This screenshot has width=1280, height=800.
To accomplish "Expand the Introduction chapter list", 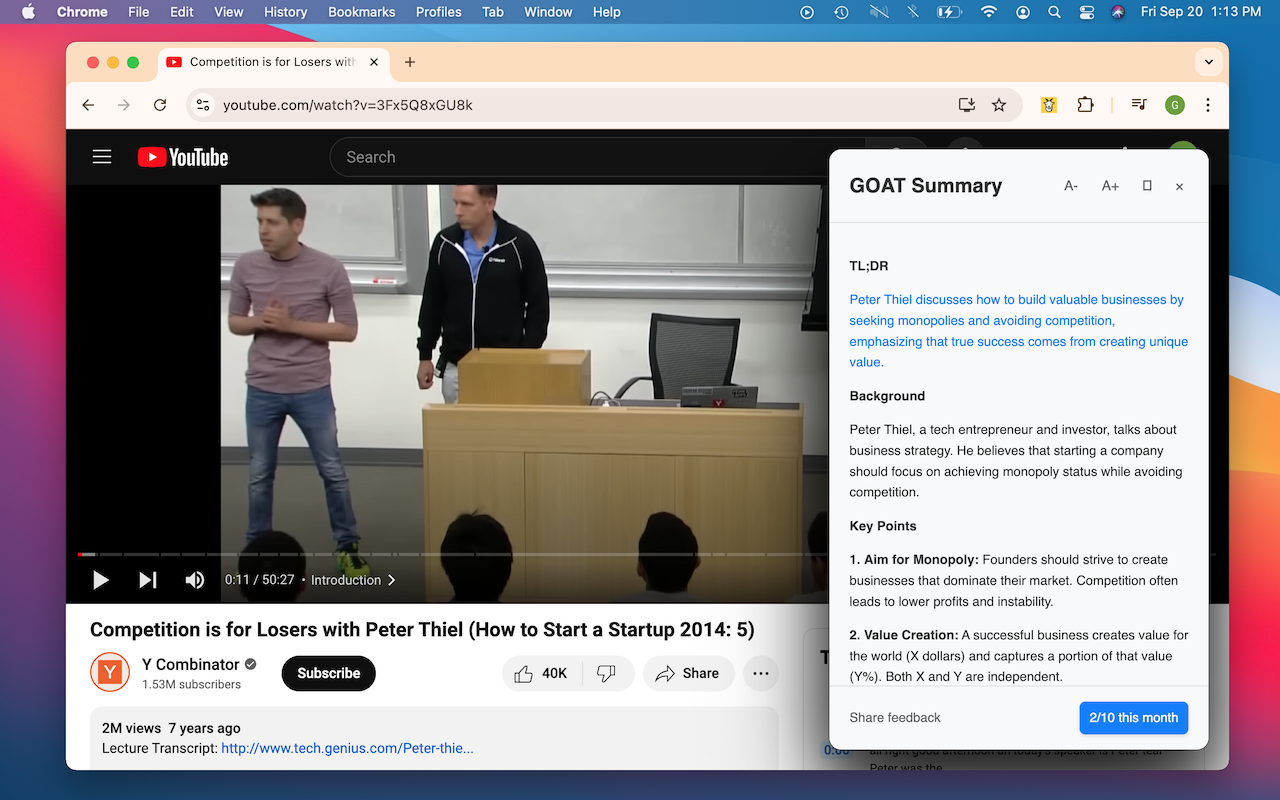I will click(x=353, y=580).
